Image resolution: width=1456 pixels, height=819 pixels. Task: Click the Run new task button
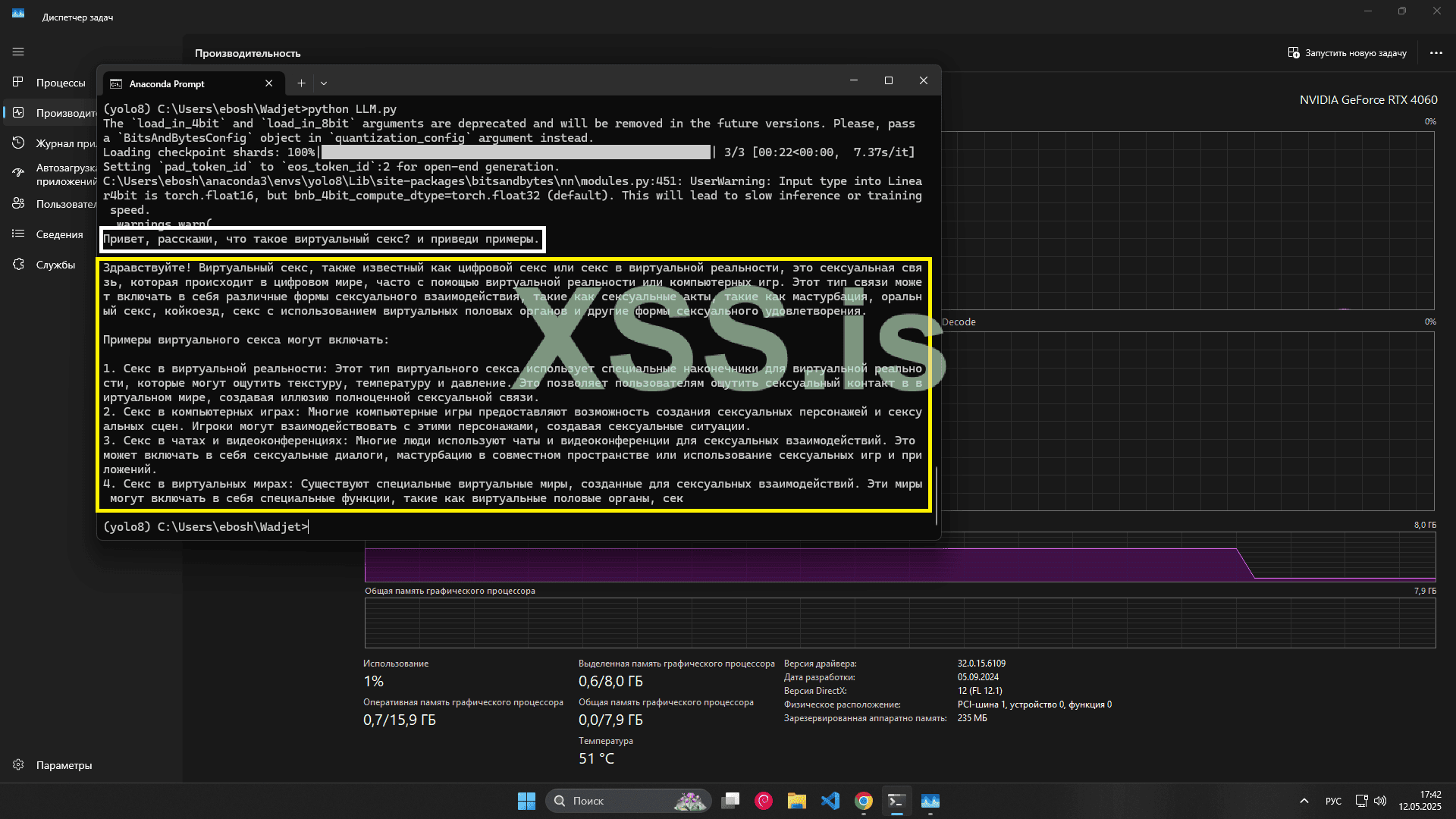coord(1347,53)
